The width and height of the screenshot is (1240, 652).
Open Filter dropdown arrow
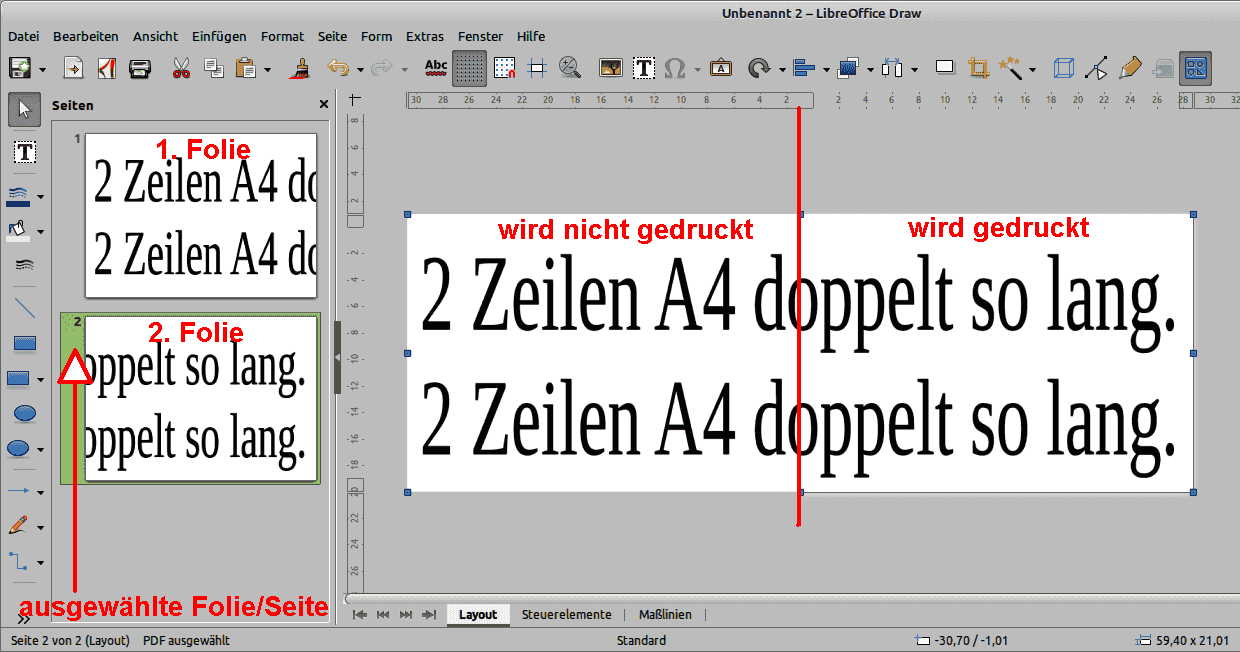pos(1033,69)
